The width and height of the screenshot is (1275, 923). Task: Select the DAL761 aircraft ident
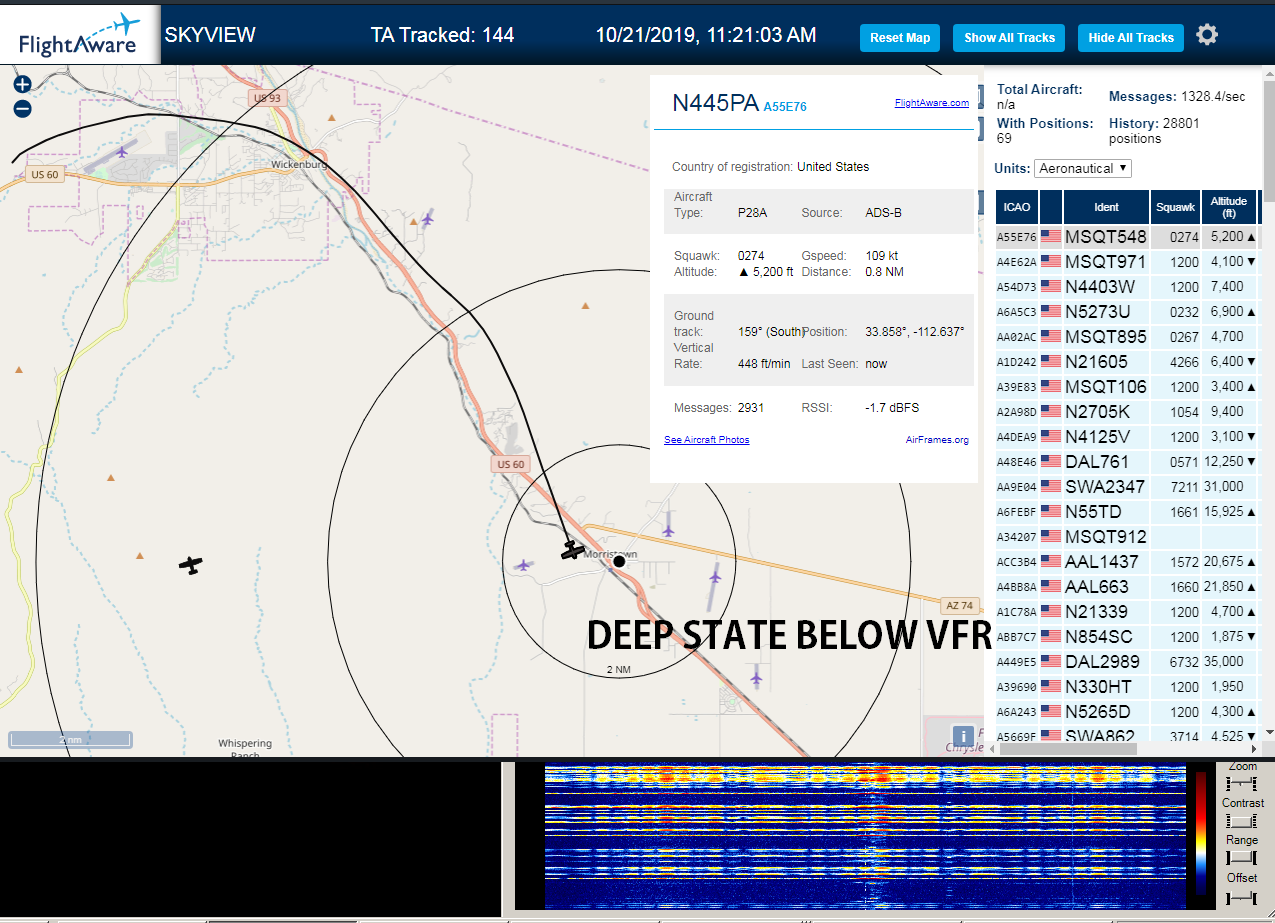click(1097, 462)
